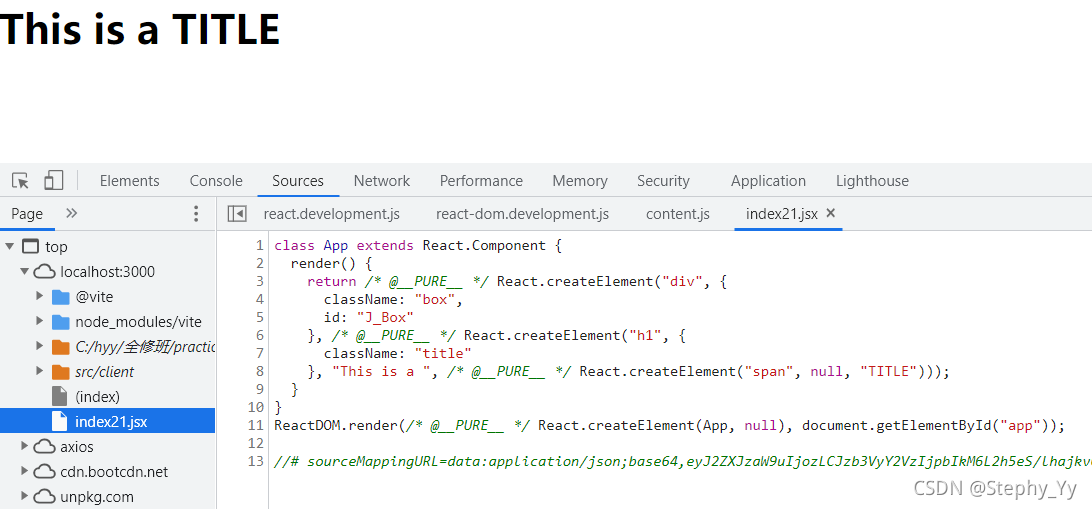Click the ReactDOM.render code line

[x=670, y=425]
